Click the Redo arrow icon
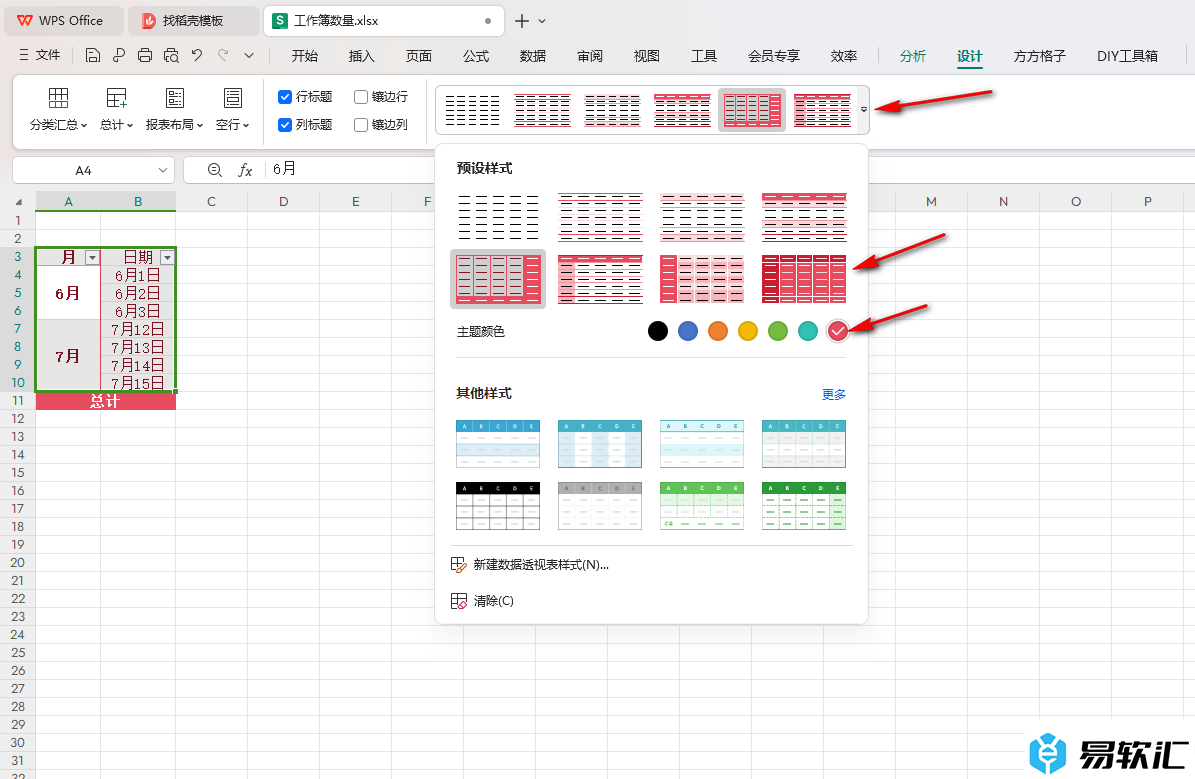Screen dimensions: 1195x779 (x=223, y=55)
